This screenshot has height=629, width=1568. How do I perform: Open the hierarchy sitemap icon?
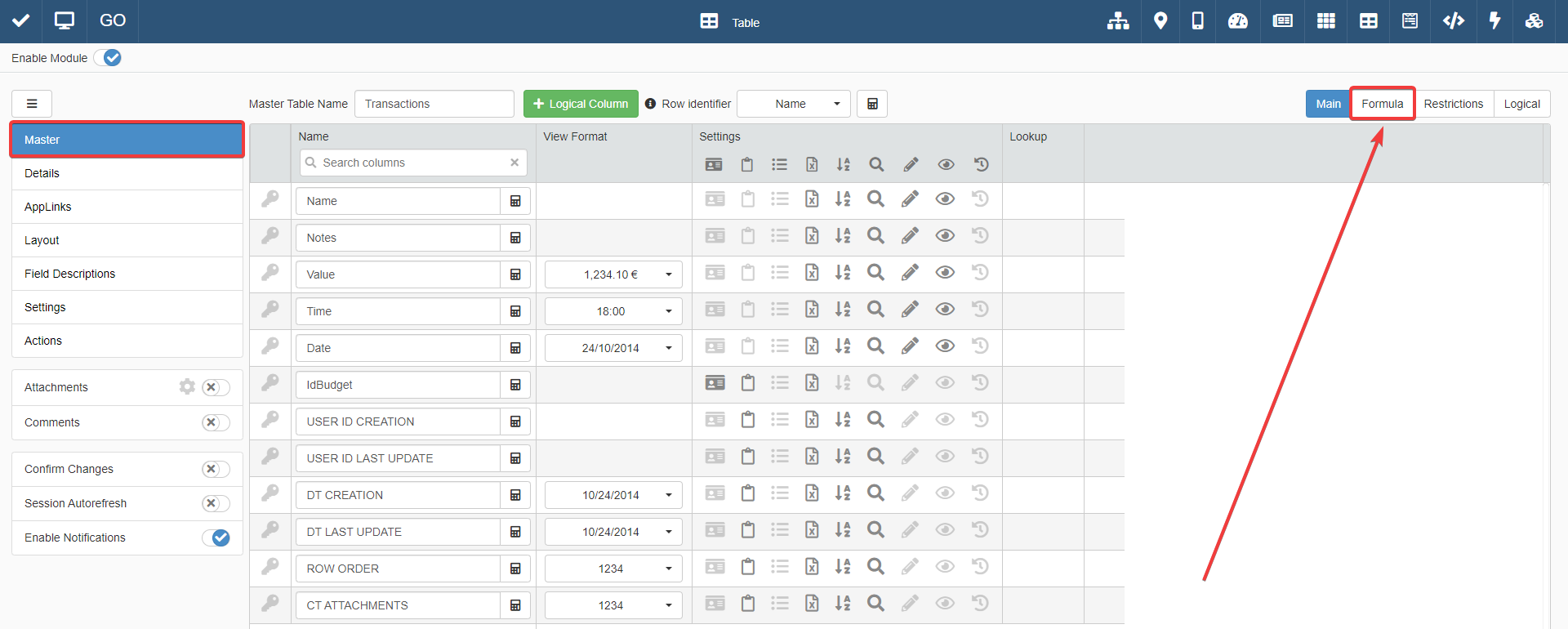coord(1118,21)
